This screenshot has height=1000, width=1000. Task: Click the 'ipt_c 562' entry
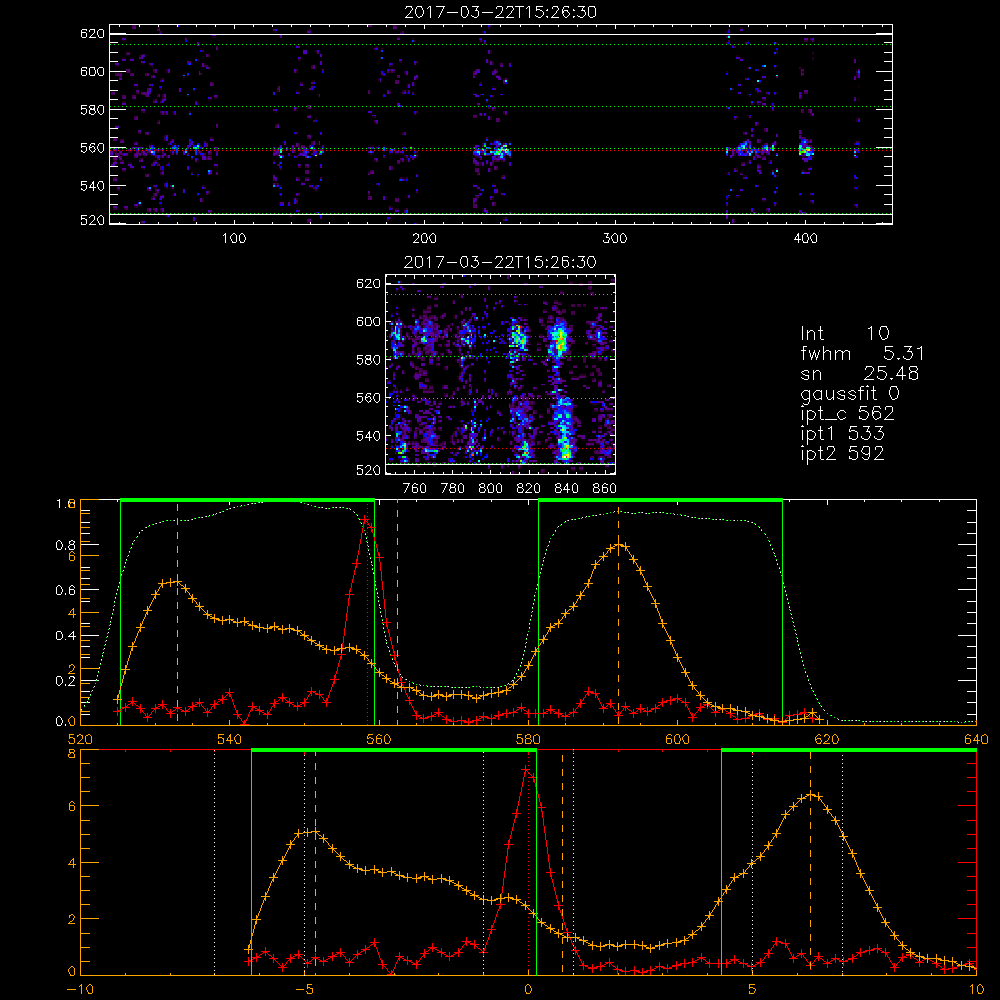coord(847,414)
